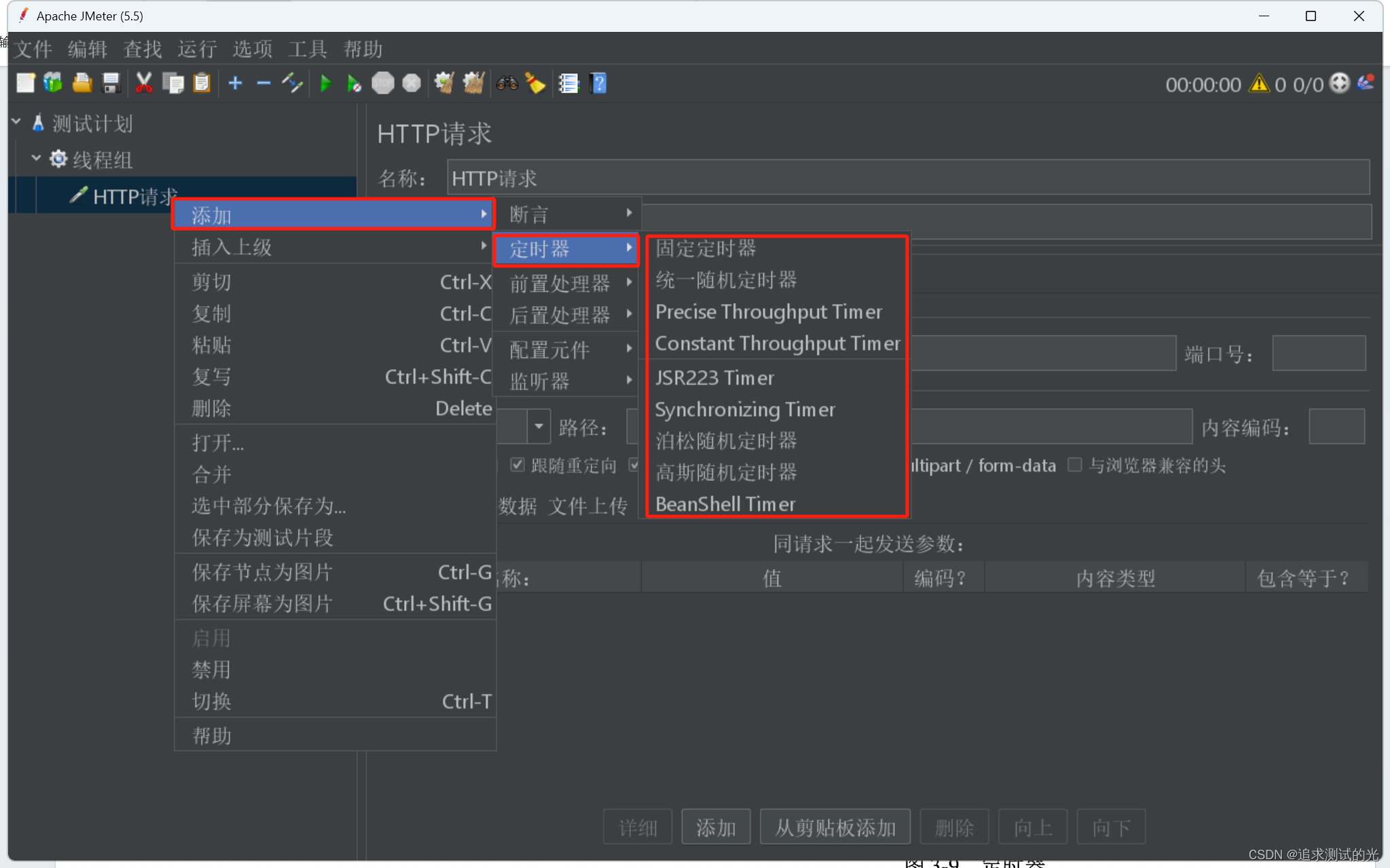Screen dimensions: 1390x868
Task: Click the Clear All brooms icon
Action: click(x=473, y=83)
